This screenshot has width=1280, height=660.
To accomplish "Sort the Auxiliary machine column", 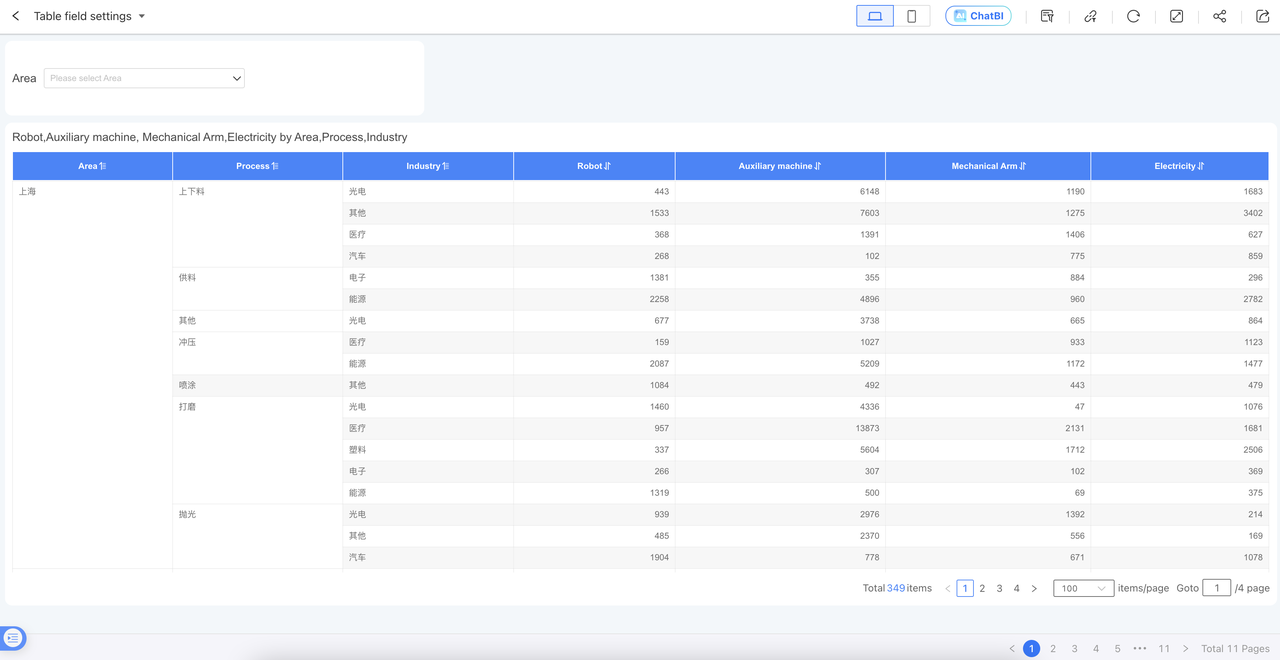I will pyautogui.click(x=818, y=166).
